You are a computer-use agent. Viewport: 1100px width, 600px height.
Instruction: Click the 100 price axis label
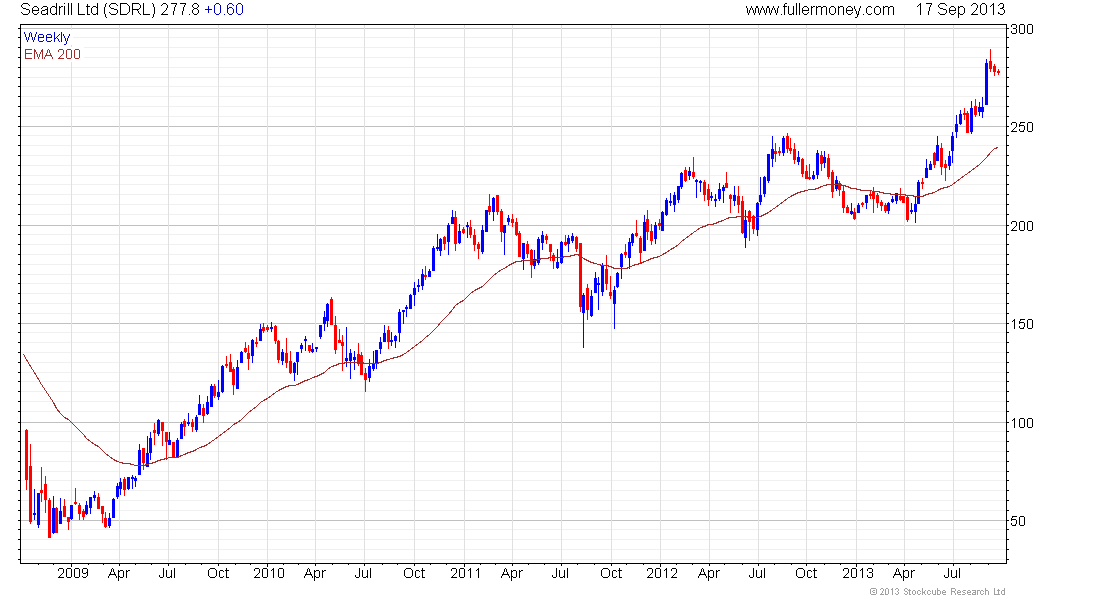coord(1022,422)
